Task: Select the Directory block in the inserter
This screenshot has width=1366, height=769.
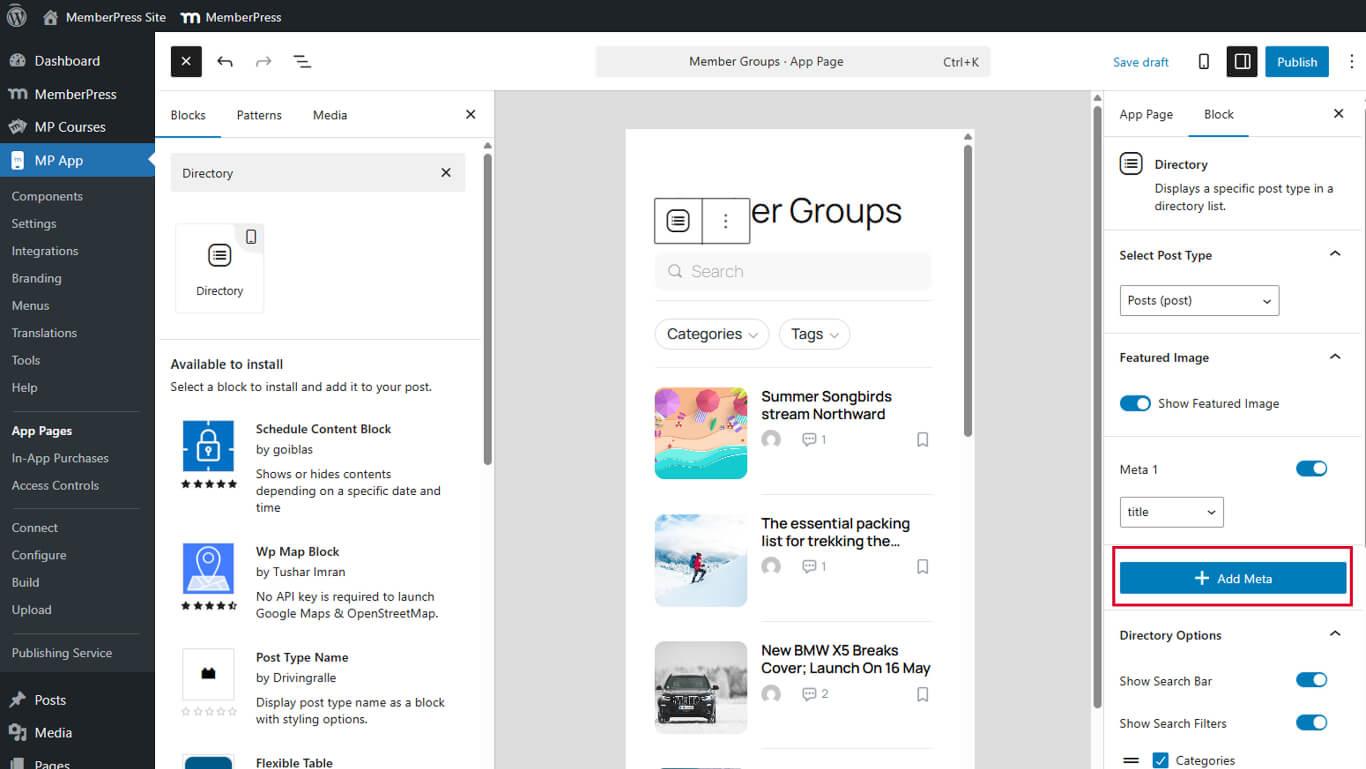Action: coord(219,266)
